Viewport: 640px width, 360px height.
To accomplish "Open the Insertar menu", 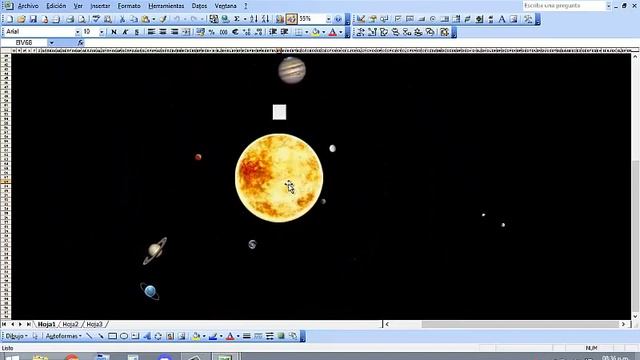I will pyautogui.click(x=100, y=6).
